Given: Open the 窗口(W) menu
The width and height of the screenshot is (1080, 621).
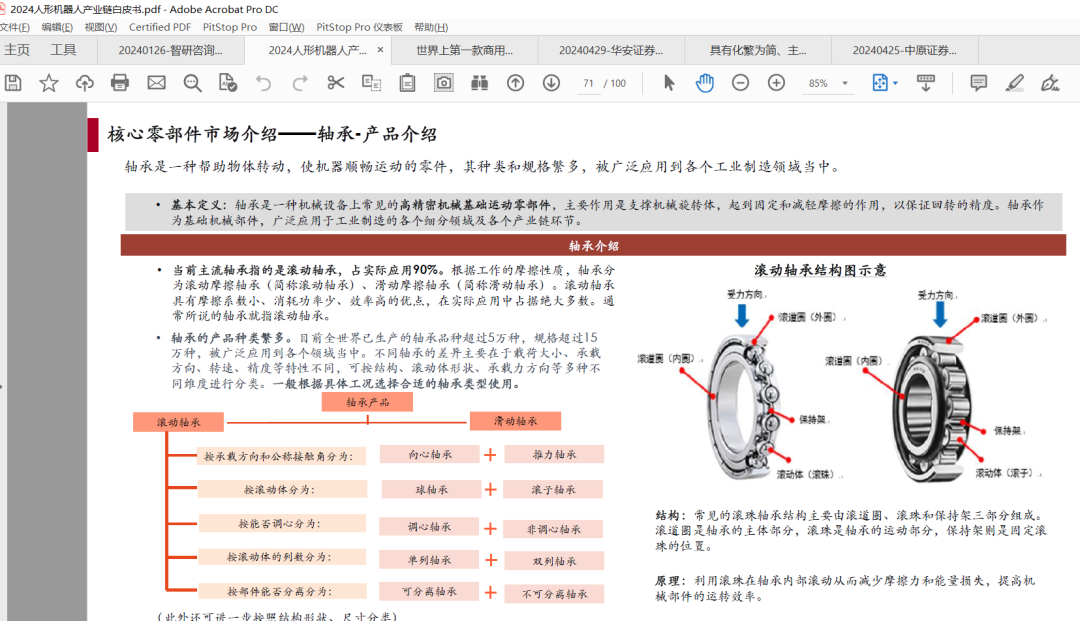Looking at the screenshot, I should [287, 27].
